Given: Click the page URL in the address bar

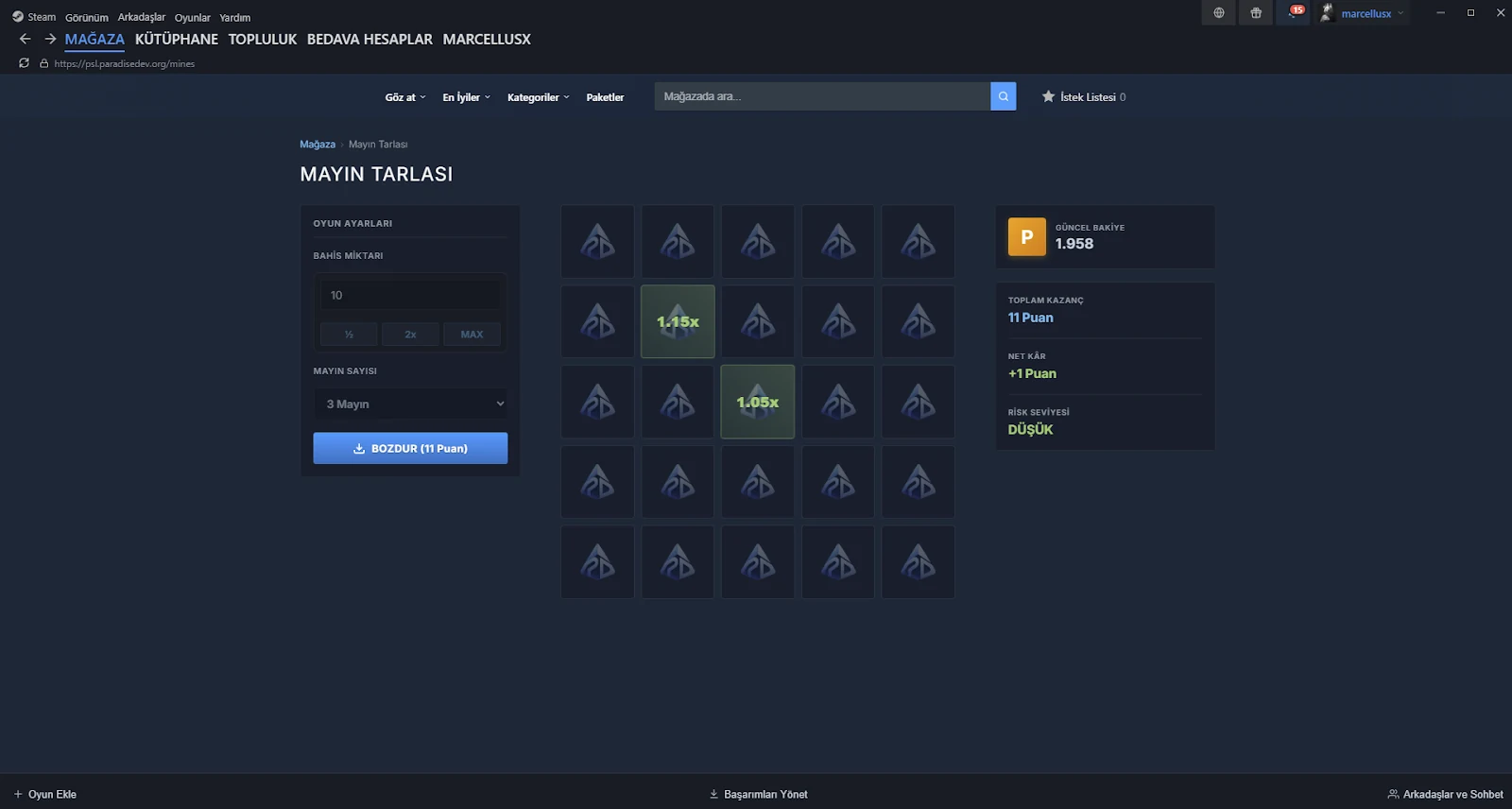Looking at the screenshot, I should tap(125, 63).
